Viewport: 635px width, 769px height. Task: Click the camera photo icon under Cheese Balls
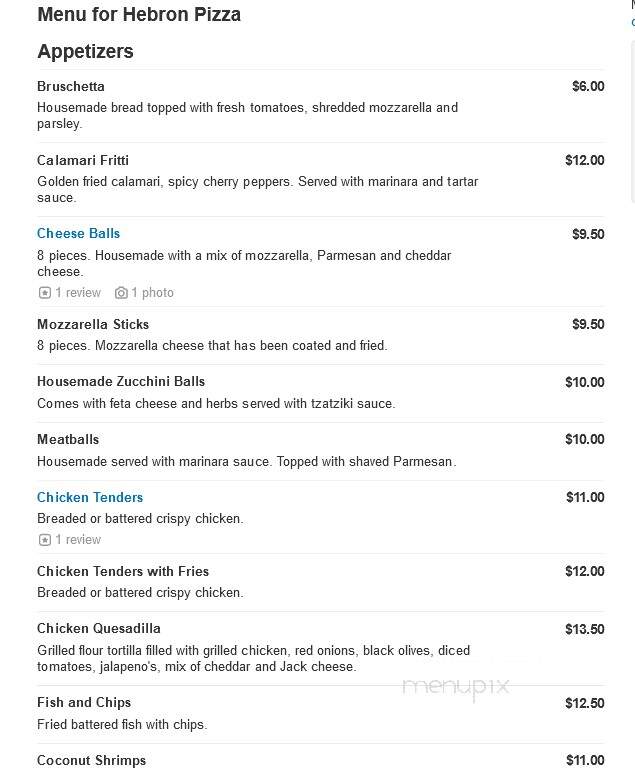coord(121,293)
